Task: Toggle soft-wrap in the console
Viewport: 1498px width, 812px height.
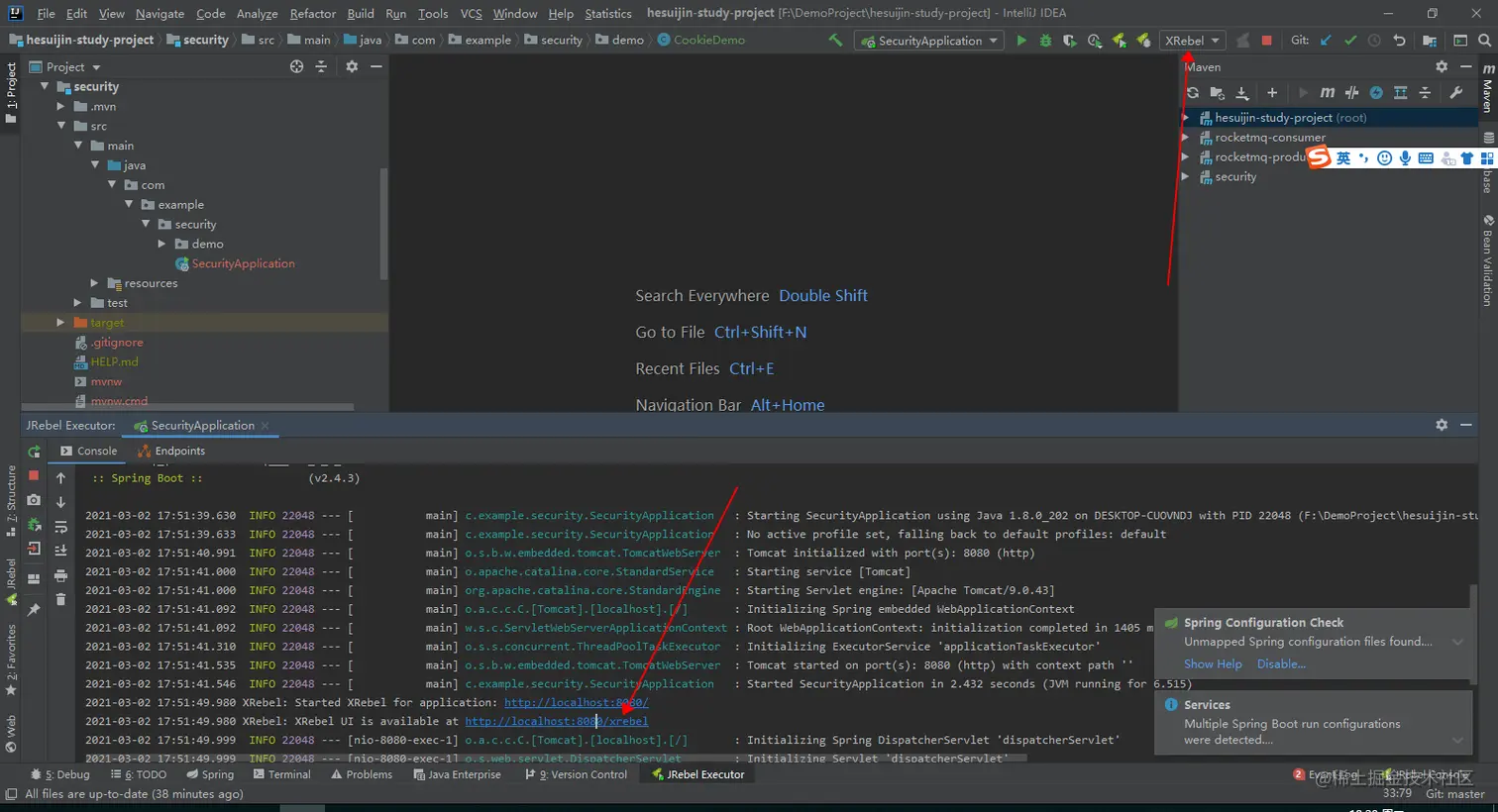Action: coord(60,527)
